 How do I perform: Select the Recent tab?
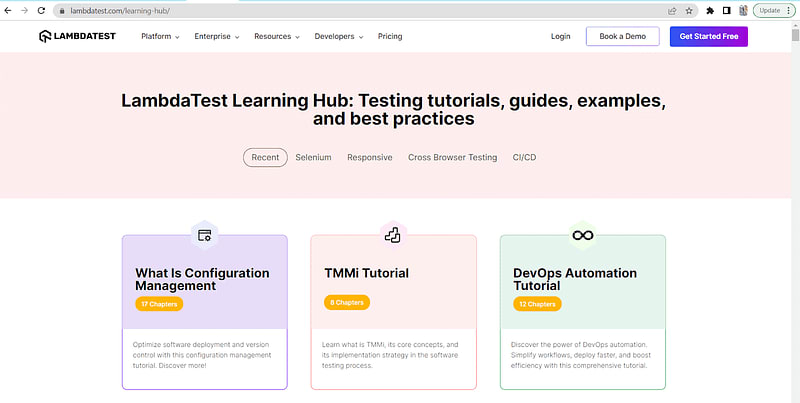coord(265,158)
